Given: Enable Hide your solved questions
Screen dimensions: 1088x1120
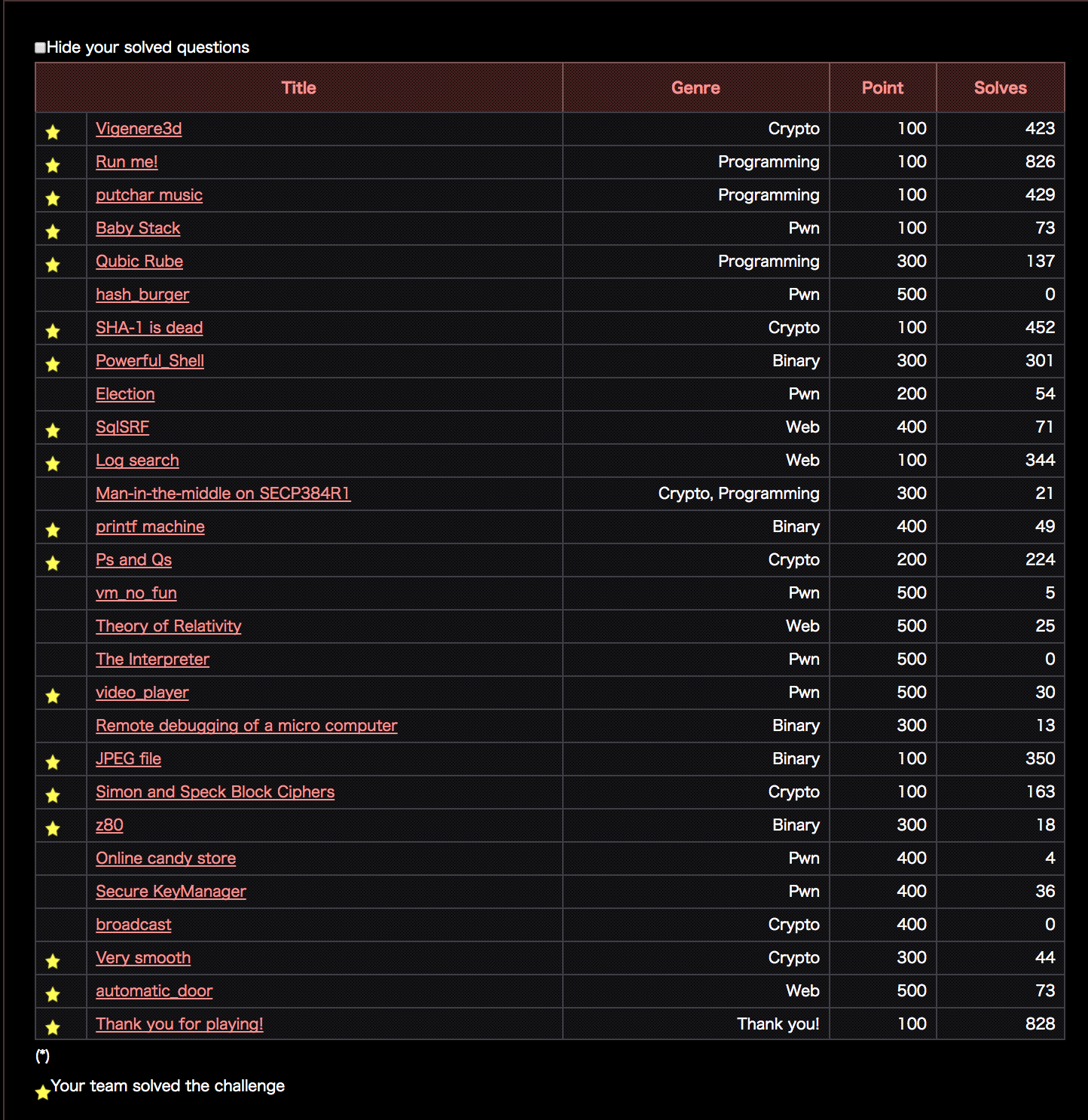Looking at the screenshot, I should (x=39, y=47).
